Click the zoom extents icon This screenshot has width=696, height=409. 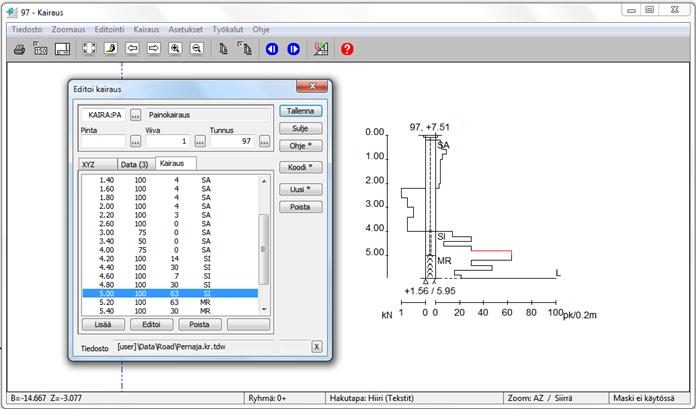[x=89, y=48]
